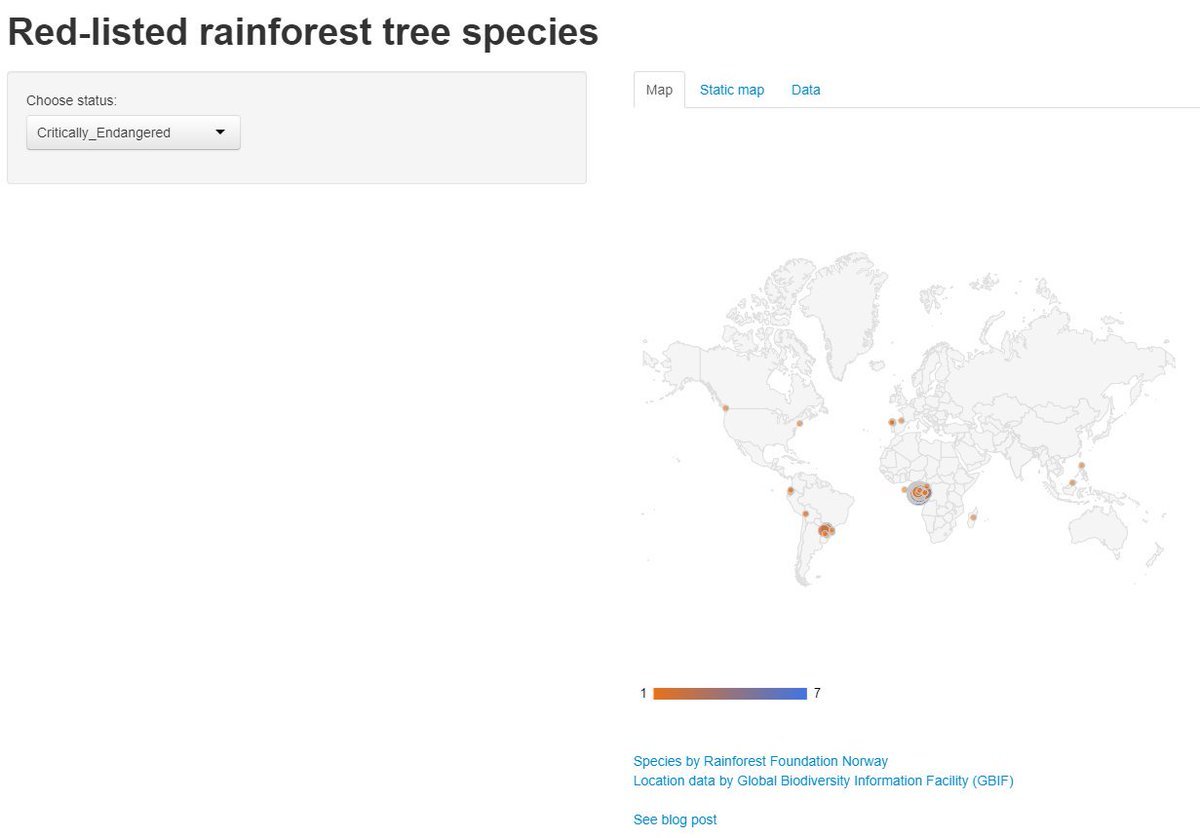Switch to the Data tab
Image resolution: width=1200 pixels, height=838 pixels.
pyautogui.click(x=805, y=90)
